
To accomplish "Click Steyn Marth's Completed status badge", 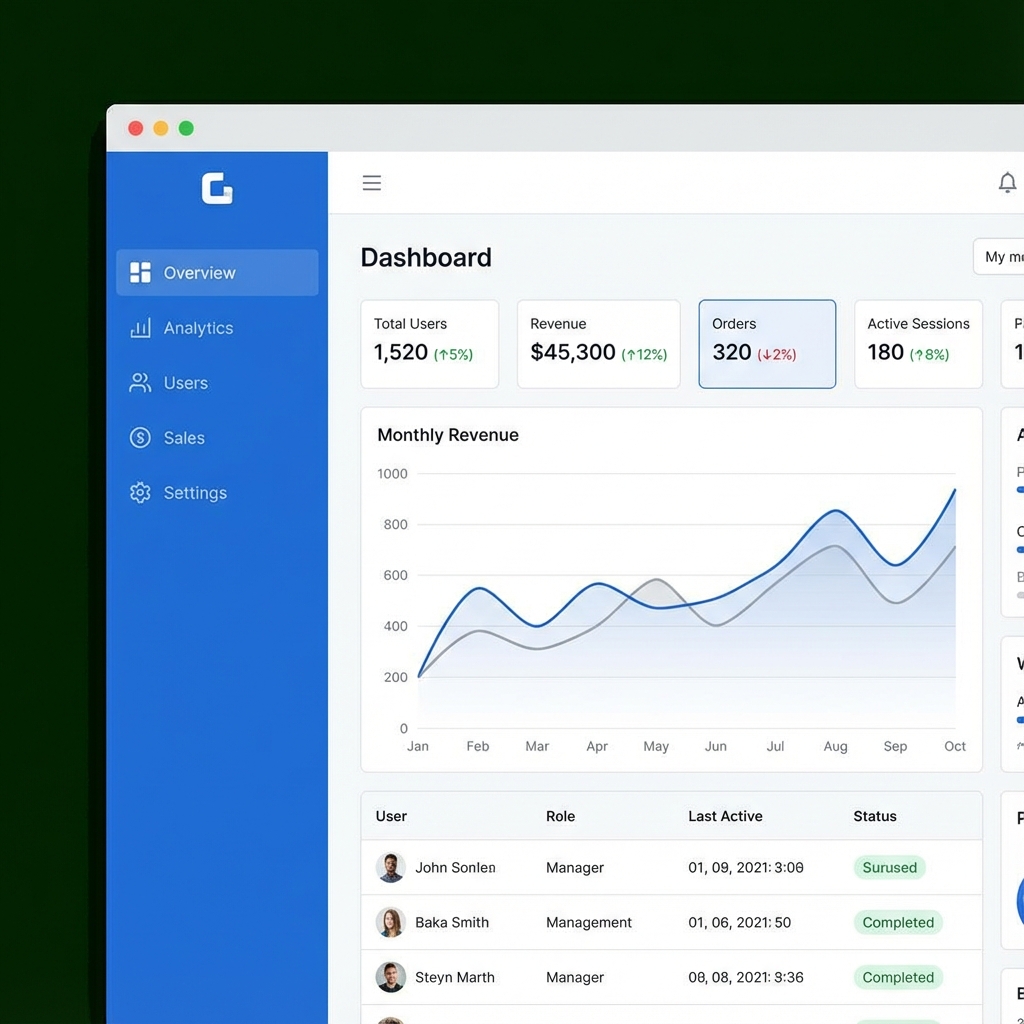I will pos(897,977).
